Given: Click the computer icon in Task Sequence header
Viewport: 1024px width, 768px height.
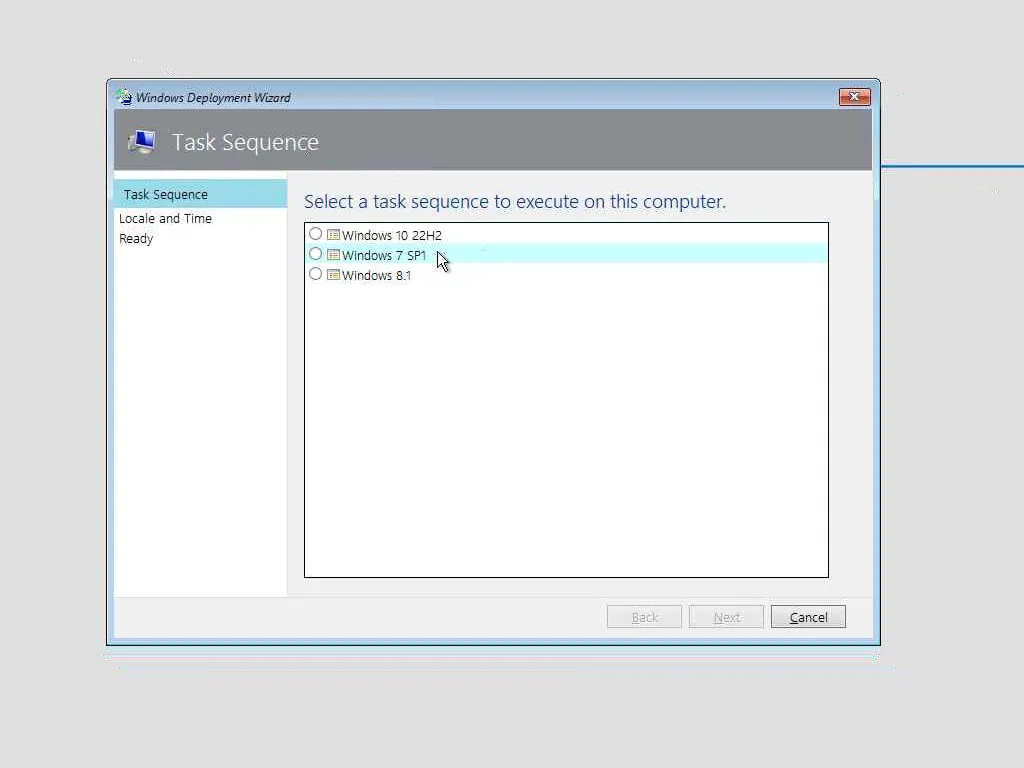Looking at the screenshot, I should click(142, 141).
